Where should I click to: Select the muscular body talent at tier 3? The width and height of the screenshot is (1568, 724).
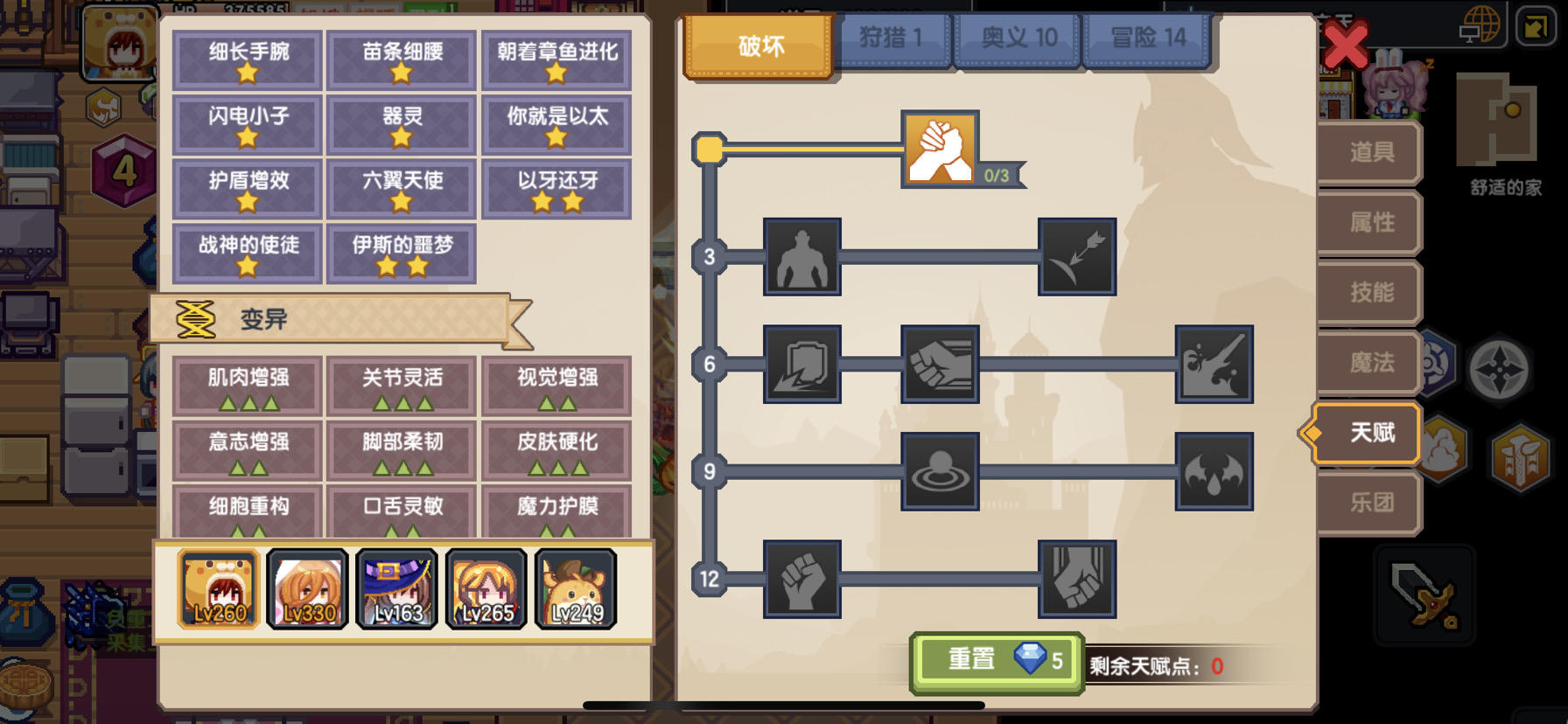(802, 257)
